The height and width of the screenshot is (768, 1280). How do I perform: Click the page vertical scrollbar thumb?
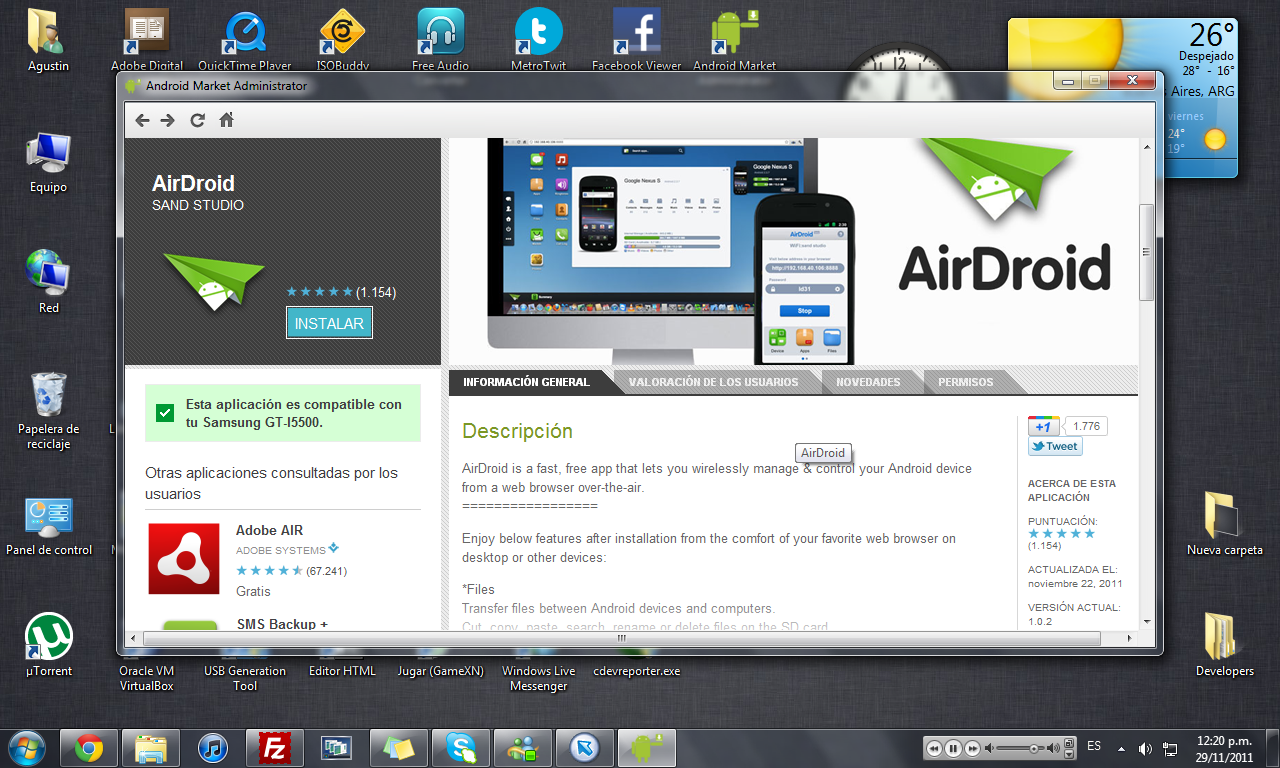(1147, 251)
